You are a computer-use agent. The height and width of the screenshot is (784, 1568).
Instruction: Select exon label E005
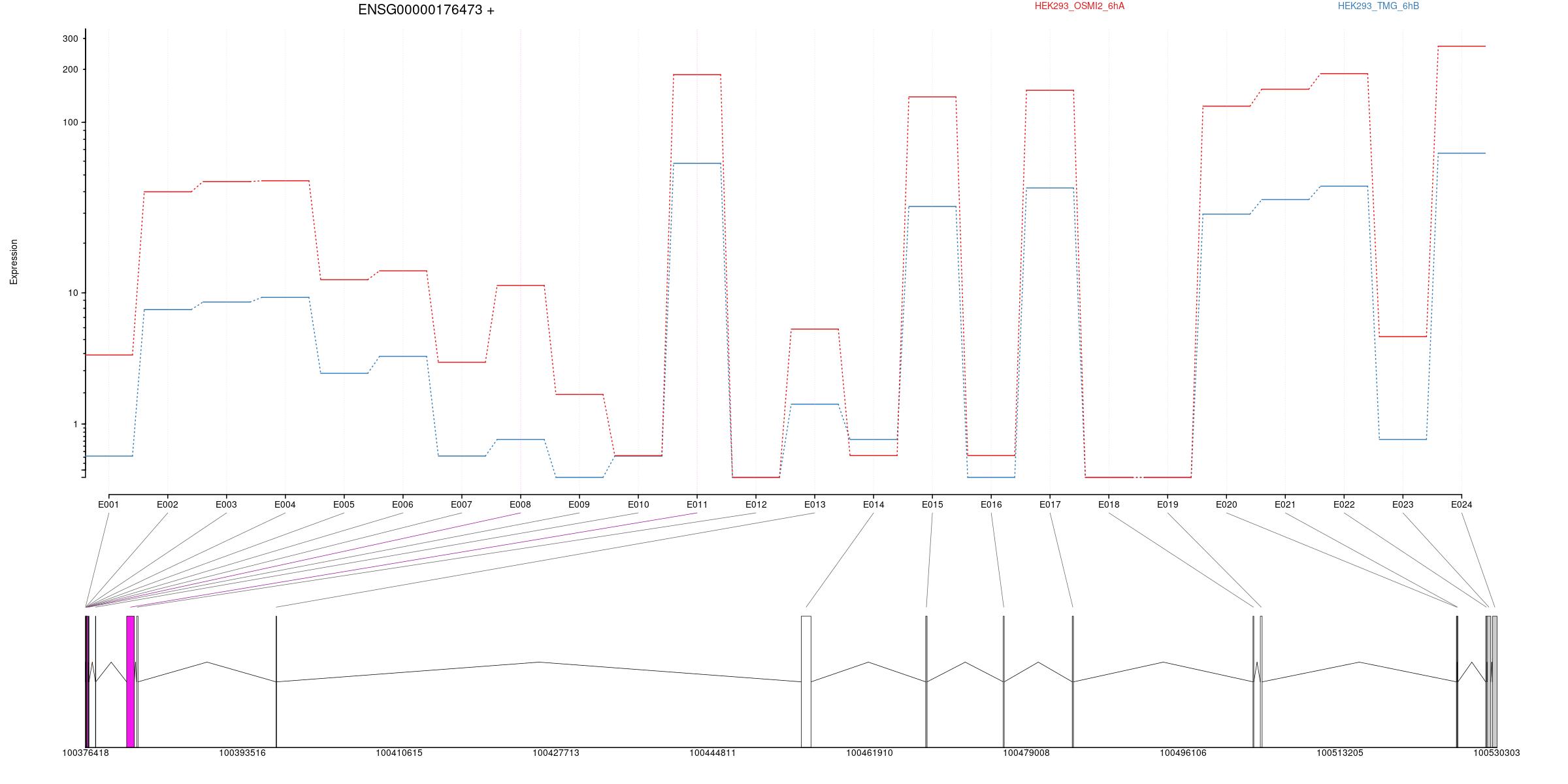coord(344,504)
